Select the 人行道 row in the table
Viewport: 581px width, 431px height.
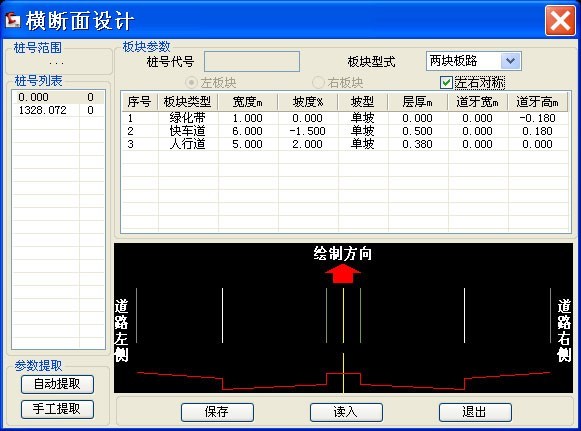pyautogui.click(x=345, y=144)
